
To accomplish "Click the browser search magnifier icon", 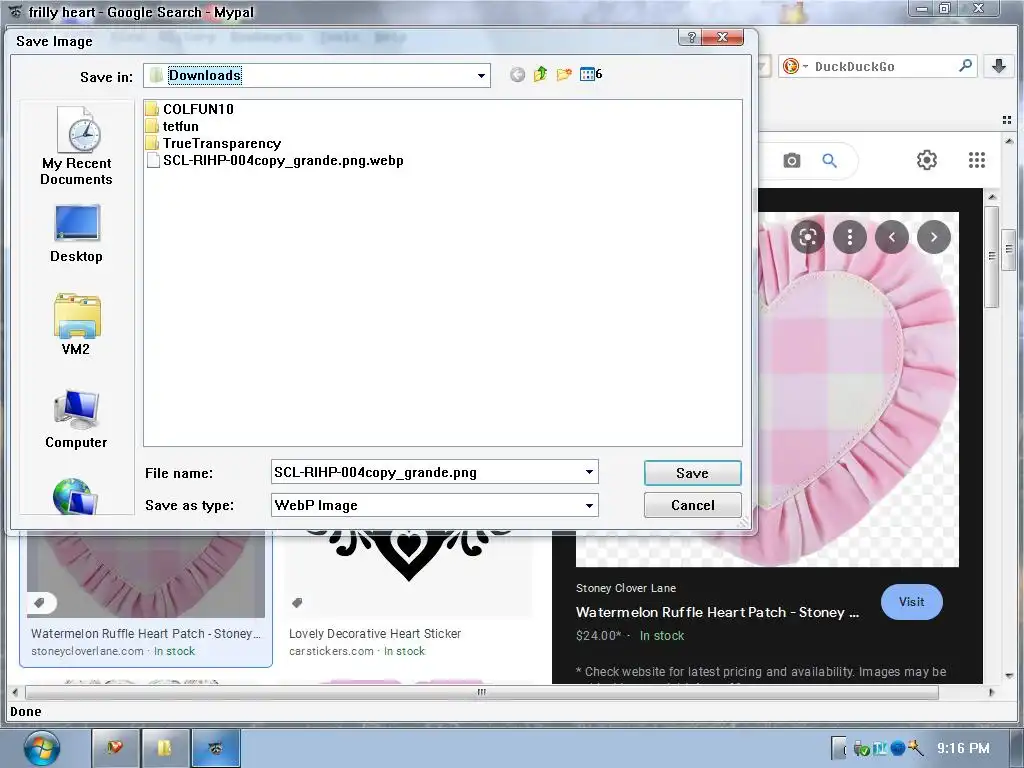I will coord(965,65).
